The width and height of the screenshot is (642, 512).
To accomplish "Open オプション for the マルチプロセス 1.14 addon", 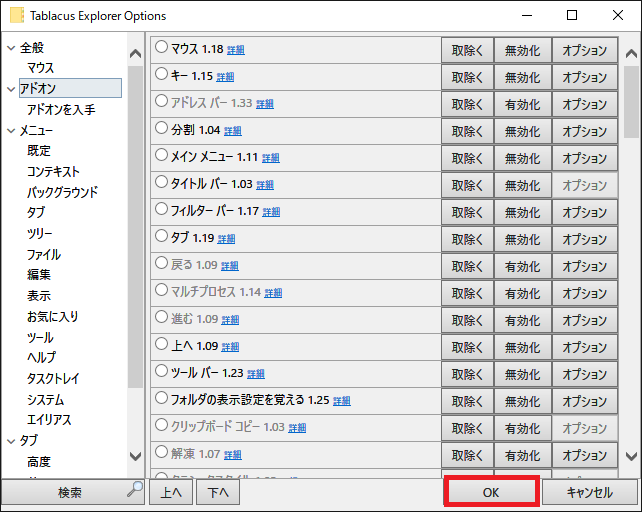I will coord(585,294).
